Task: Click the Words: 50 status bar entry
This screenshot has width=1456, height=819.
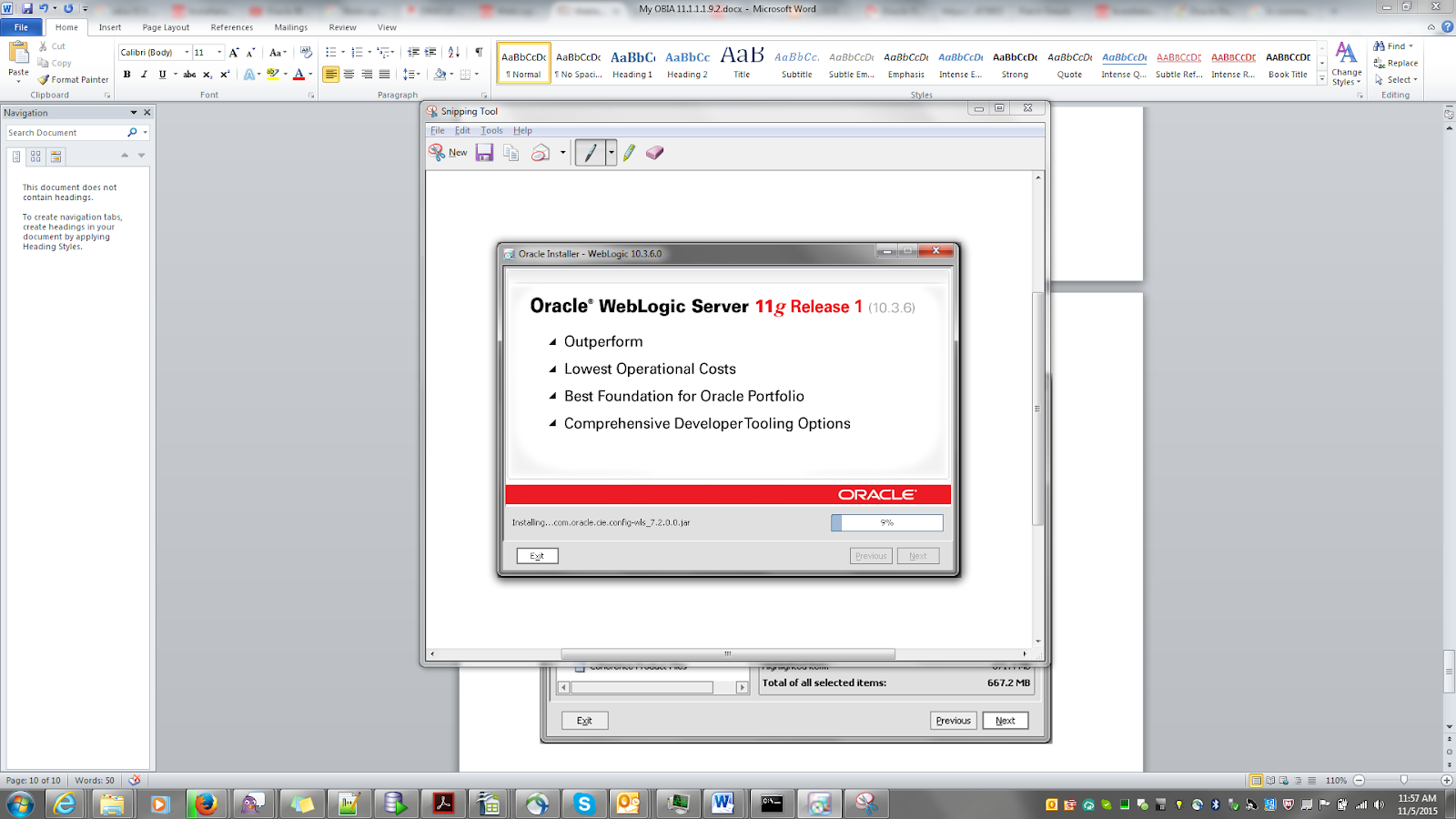Action: [95, 781]
